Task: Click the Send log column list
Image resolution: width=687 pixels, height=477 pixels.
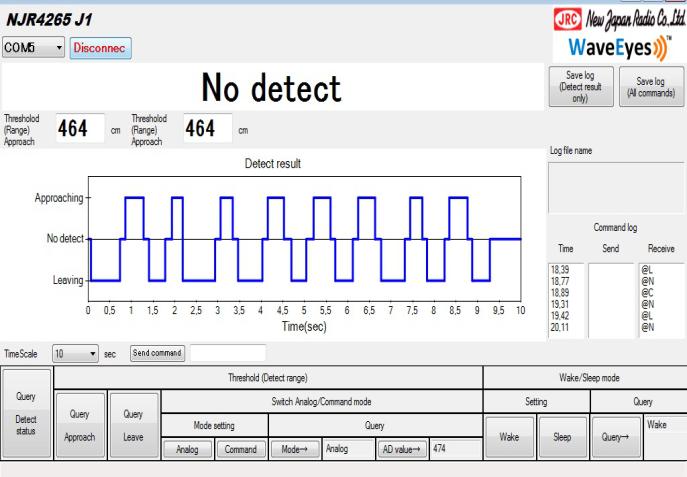Action: click(x=611, y=300)
